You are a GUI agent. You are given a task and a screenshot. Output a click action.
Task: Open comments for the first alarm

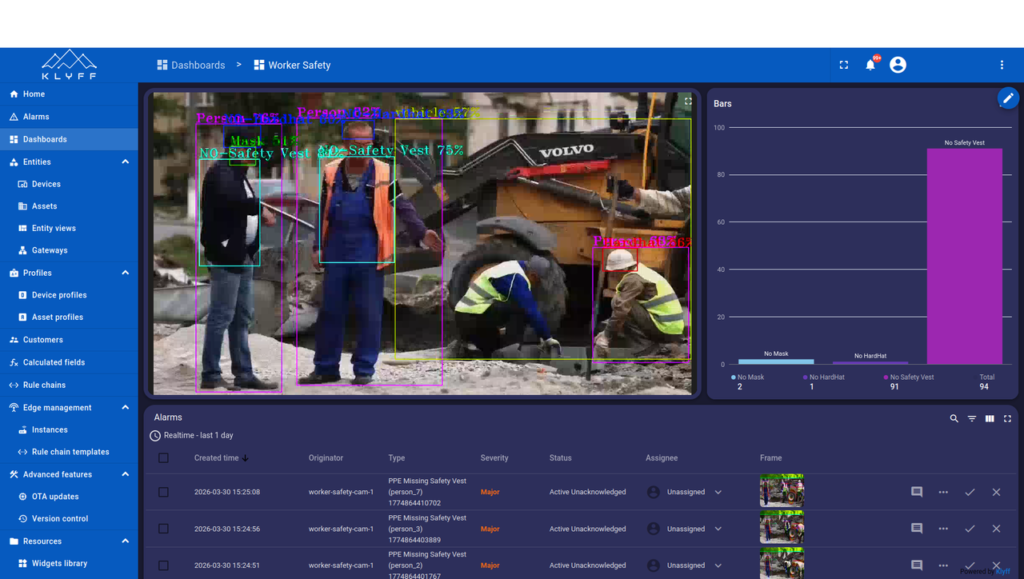[x=916, y=492]
